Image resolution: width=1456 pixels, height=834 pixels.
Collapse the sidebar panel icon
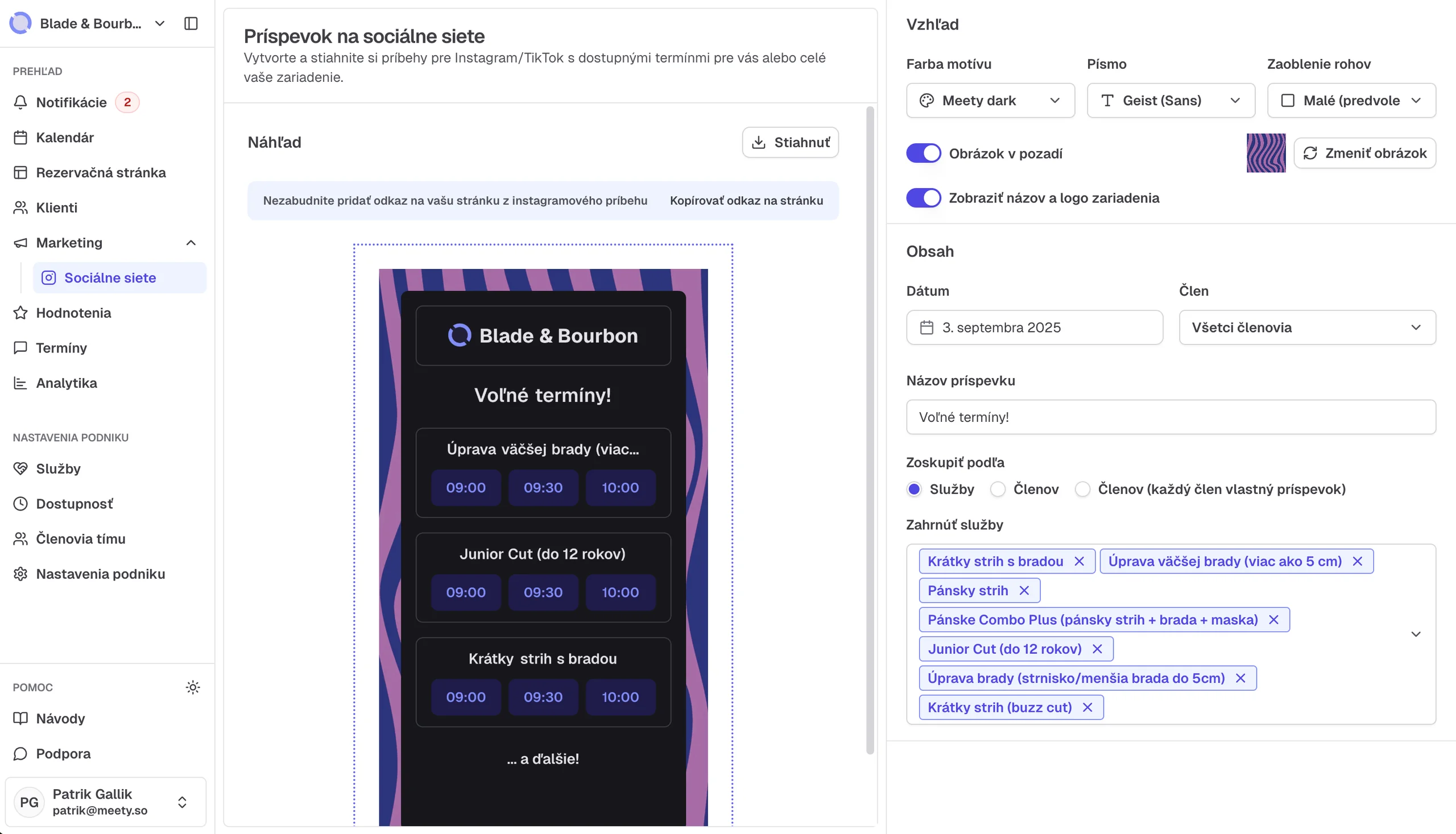191,23
